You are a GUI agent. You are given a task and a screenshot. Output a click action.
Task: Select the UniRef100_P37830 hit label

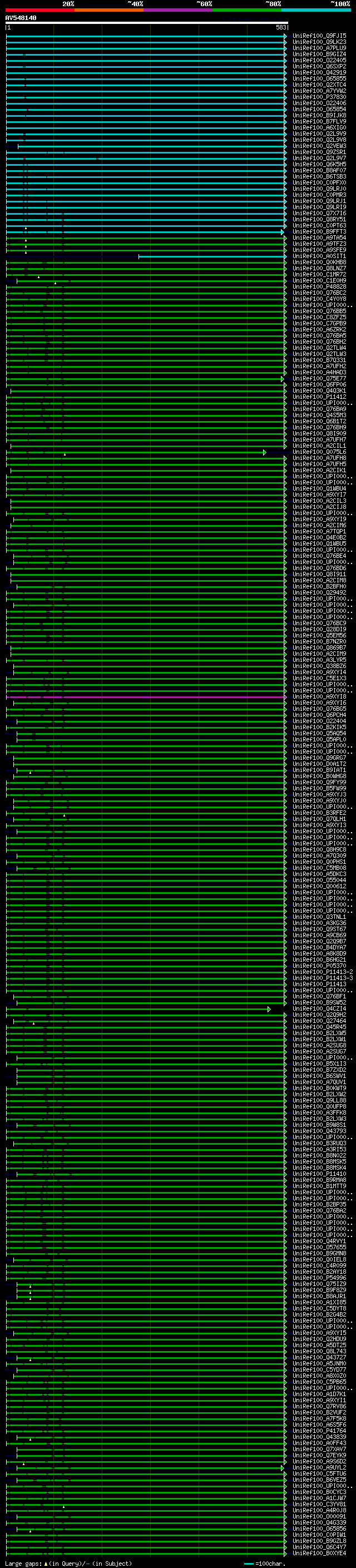319,97
